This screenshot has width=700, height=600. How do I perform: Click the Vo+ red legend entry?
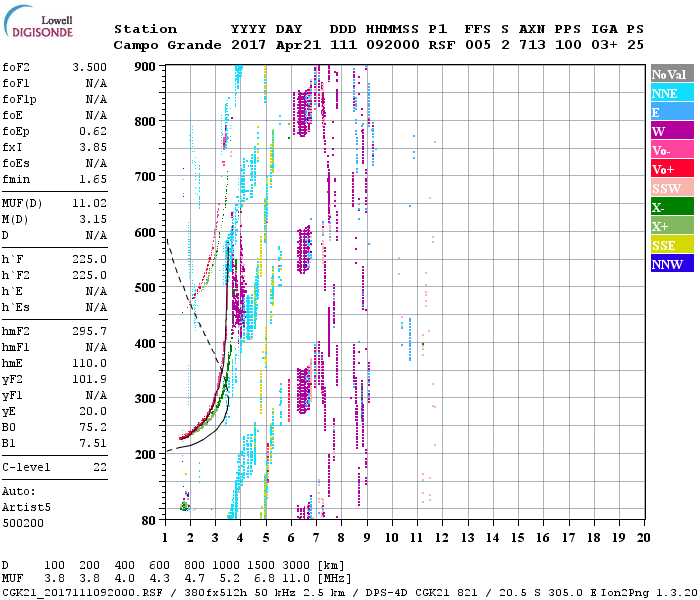point(671,169)
